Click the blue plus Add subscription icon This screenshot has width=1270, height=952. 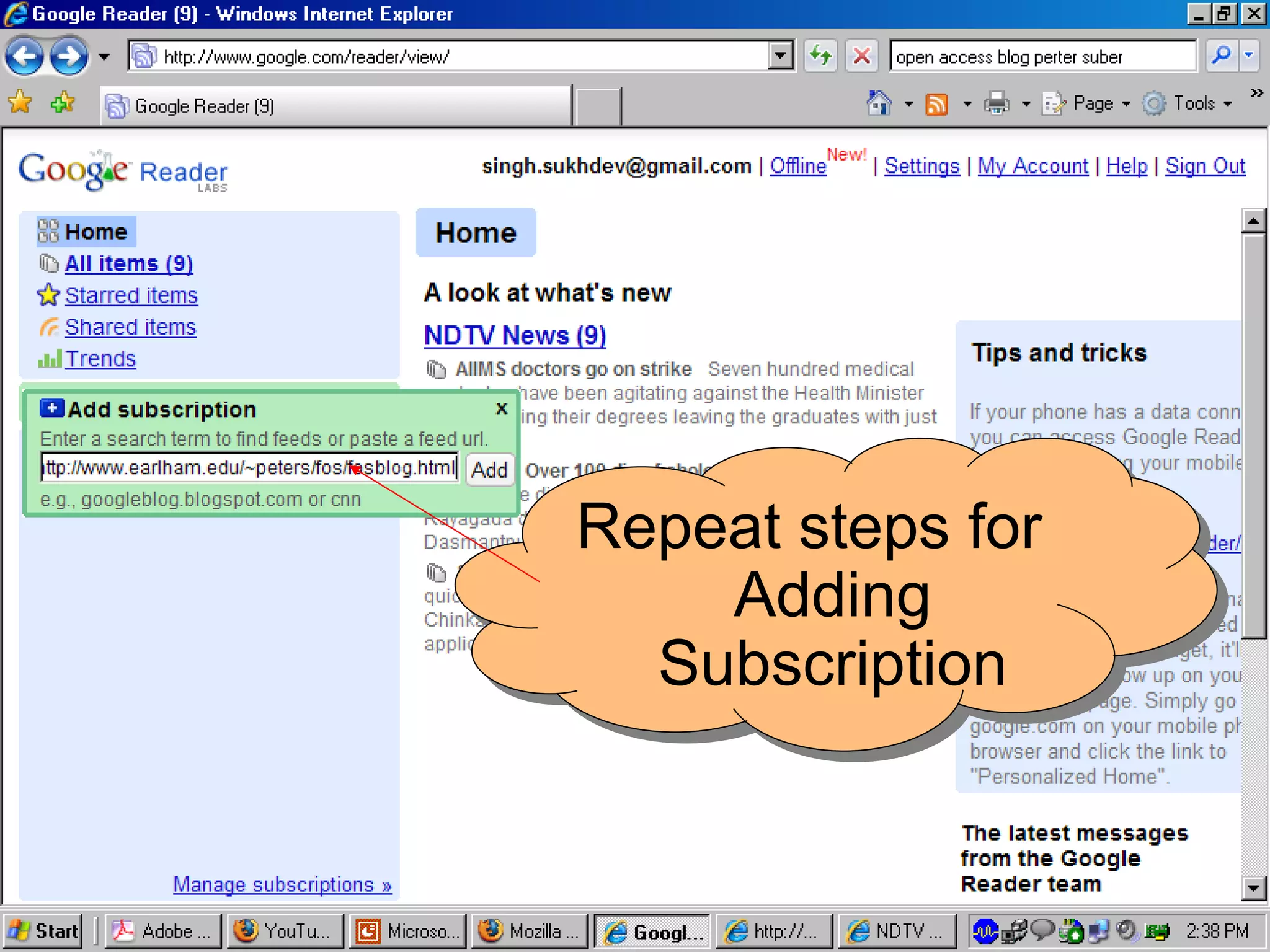click(x=52, y=408)
